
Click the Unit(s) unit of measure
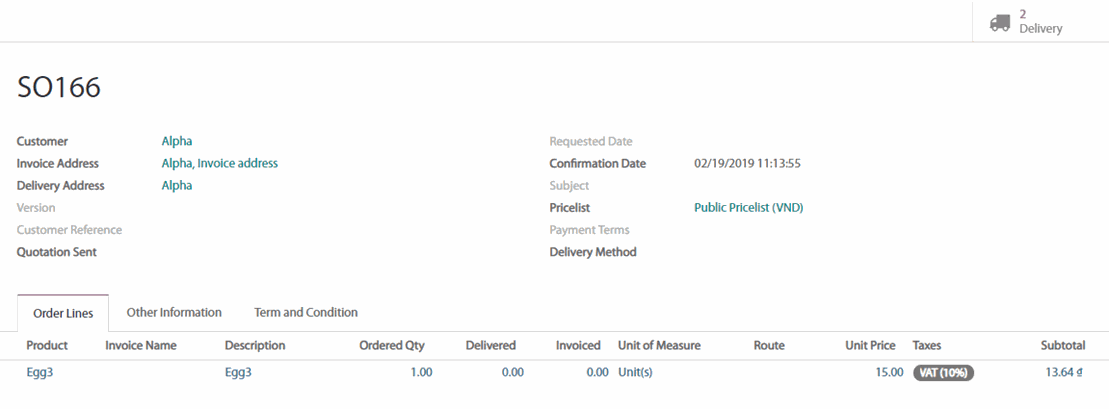click(635, 372)
